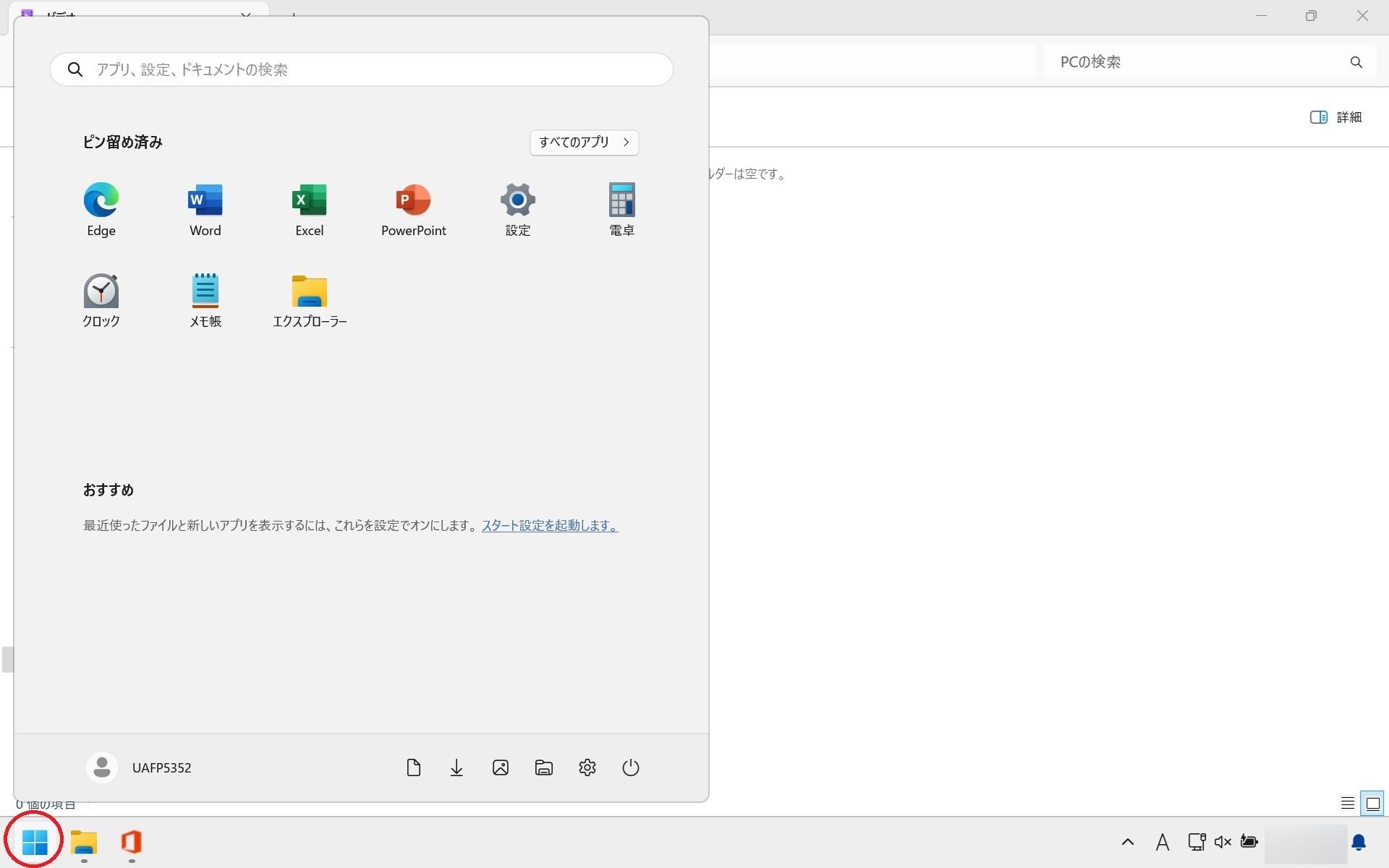1389x868 pixels.
Task: Toggle the 詳細 details pane
Action: (1335, 117)
